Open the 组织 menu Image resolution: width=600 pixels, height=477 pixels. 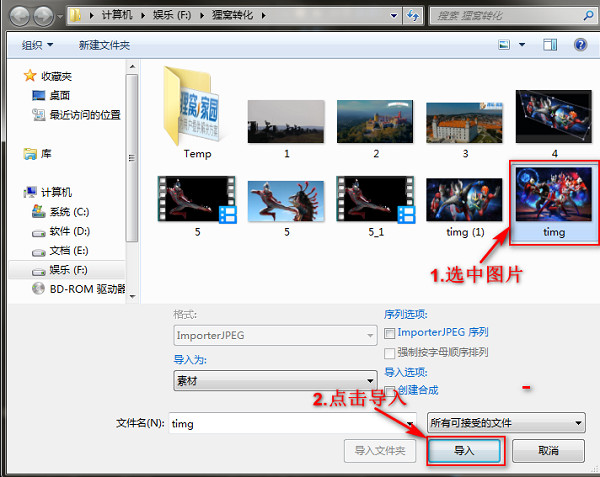(x=37, y=45)
